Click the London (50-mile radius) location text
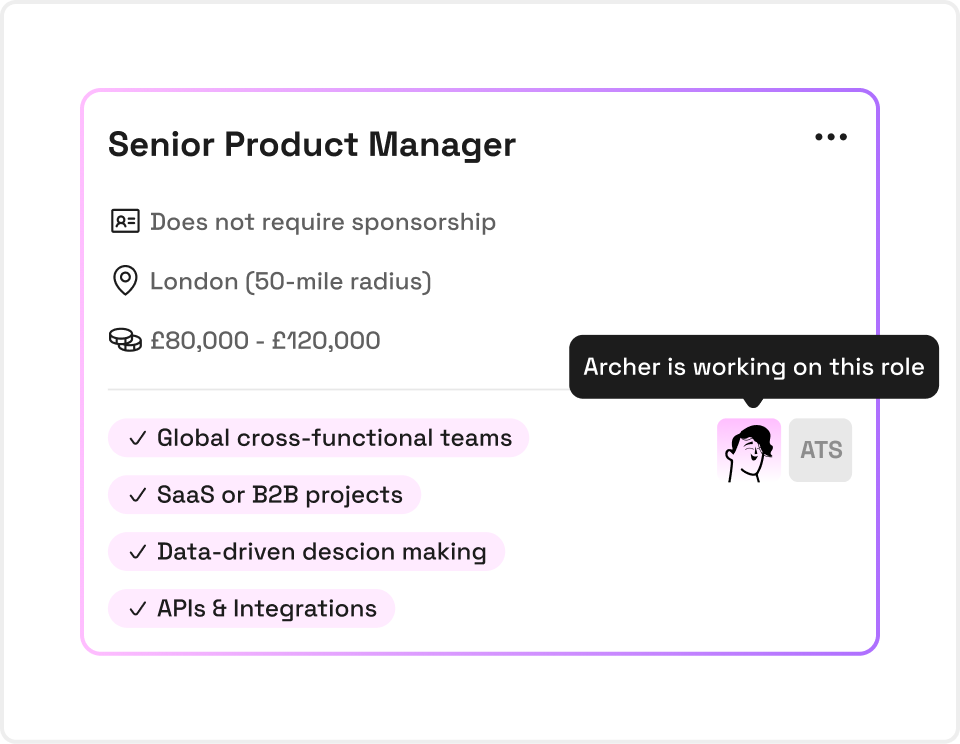 point(291,281)
